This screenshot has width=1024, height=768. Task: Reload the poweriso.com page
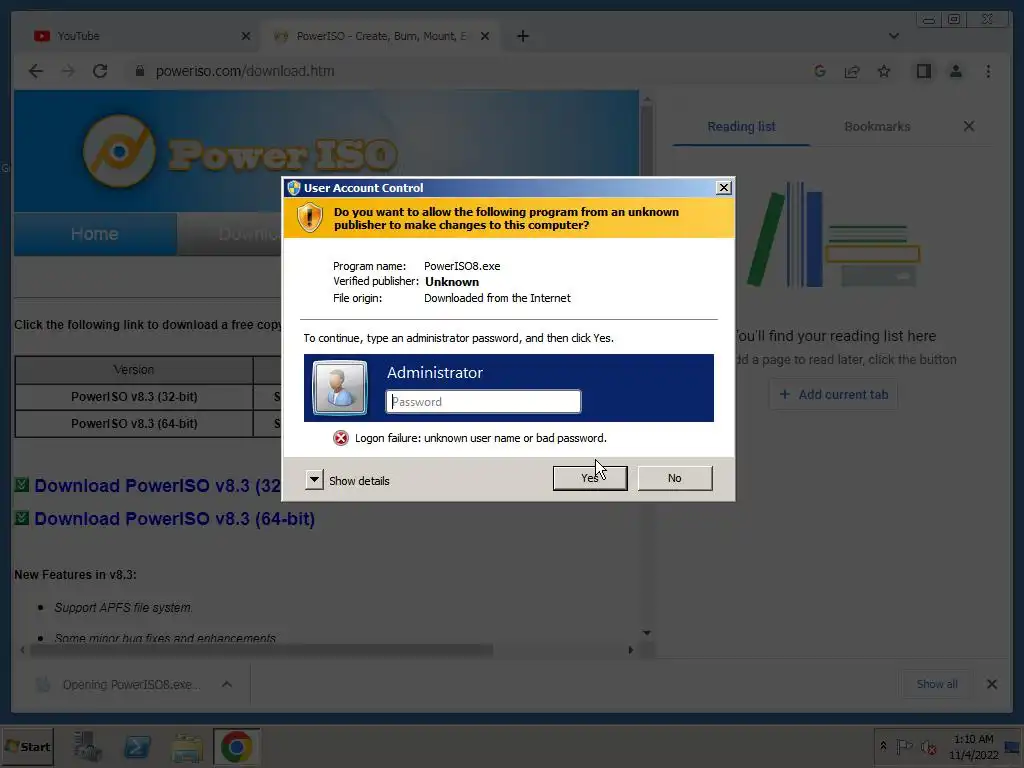tap(100, 71)
